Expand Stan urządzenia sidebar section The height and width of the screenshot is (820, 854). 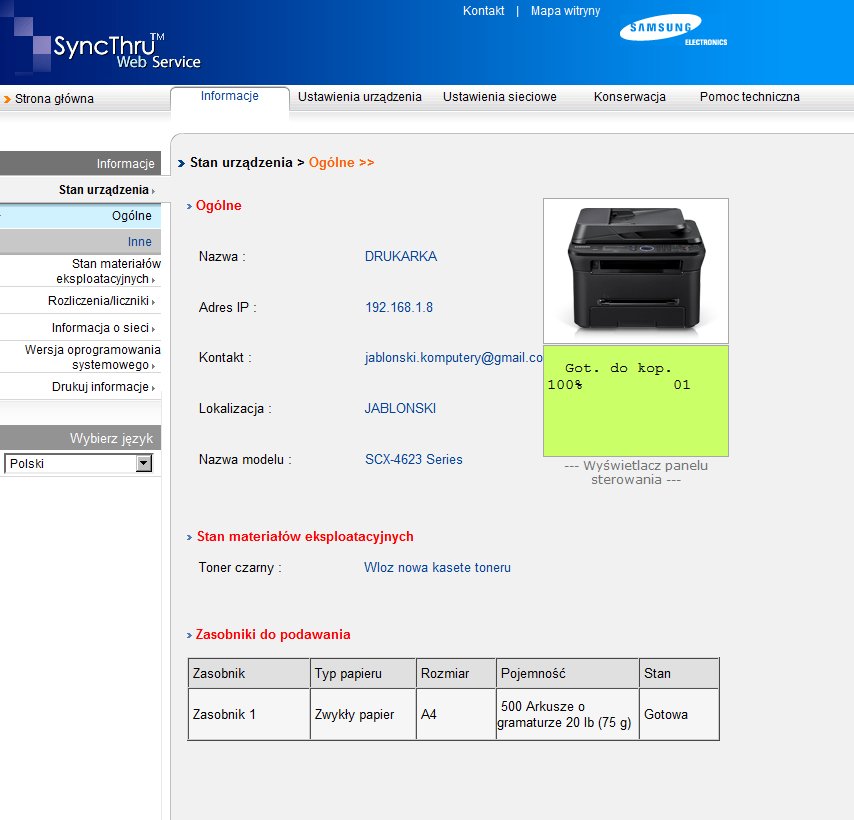[106, 189]
